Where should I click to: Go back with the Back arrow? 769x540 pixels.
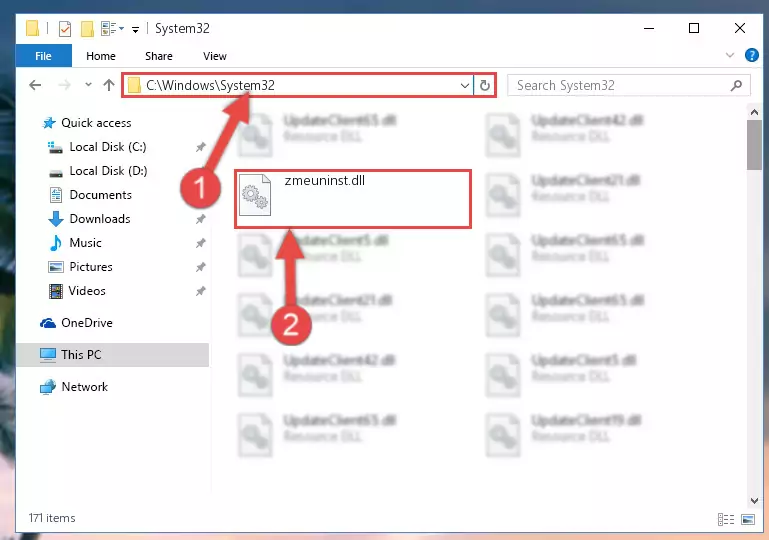[x=35, y=85]
